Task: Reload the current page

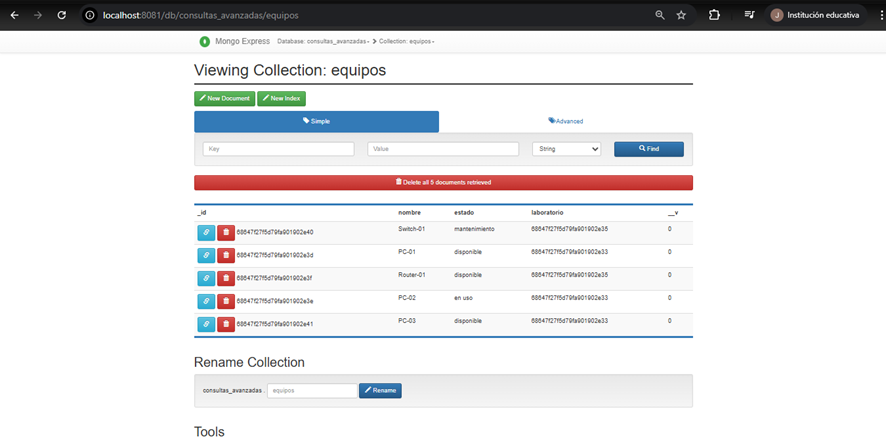Action: (x=62, y=15)
